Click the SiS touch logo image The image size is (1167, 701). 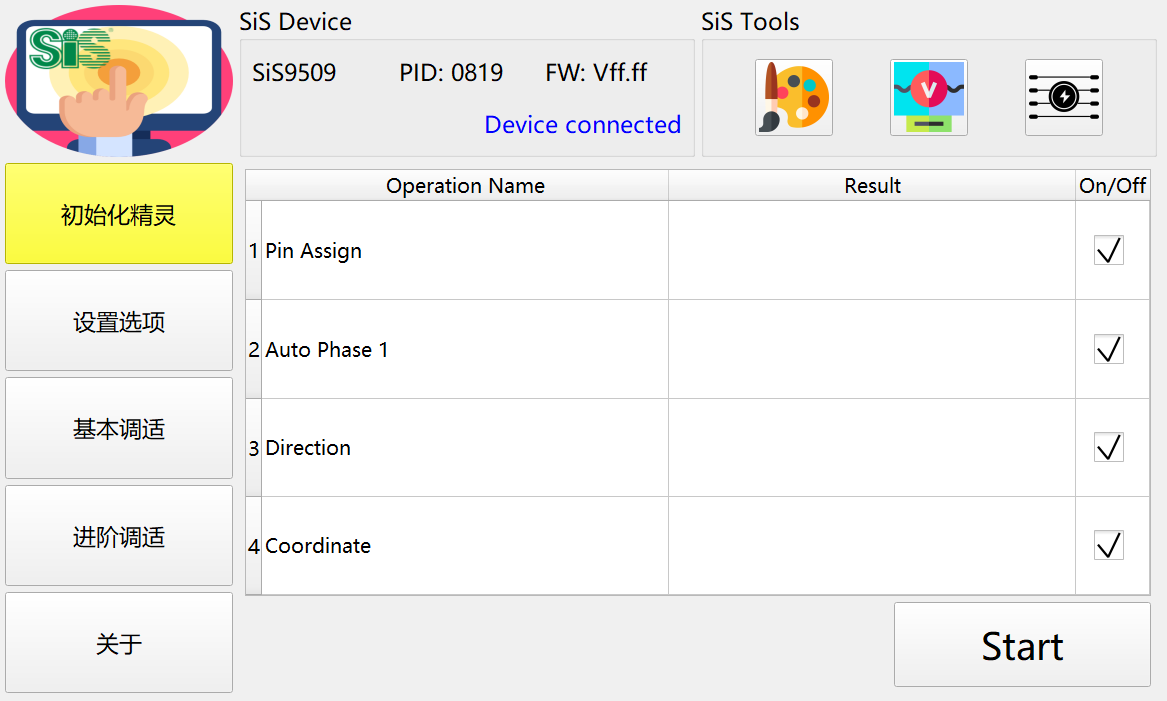119,81
